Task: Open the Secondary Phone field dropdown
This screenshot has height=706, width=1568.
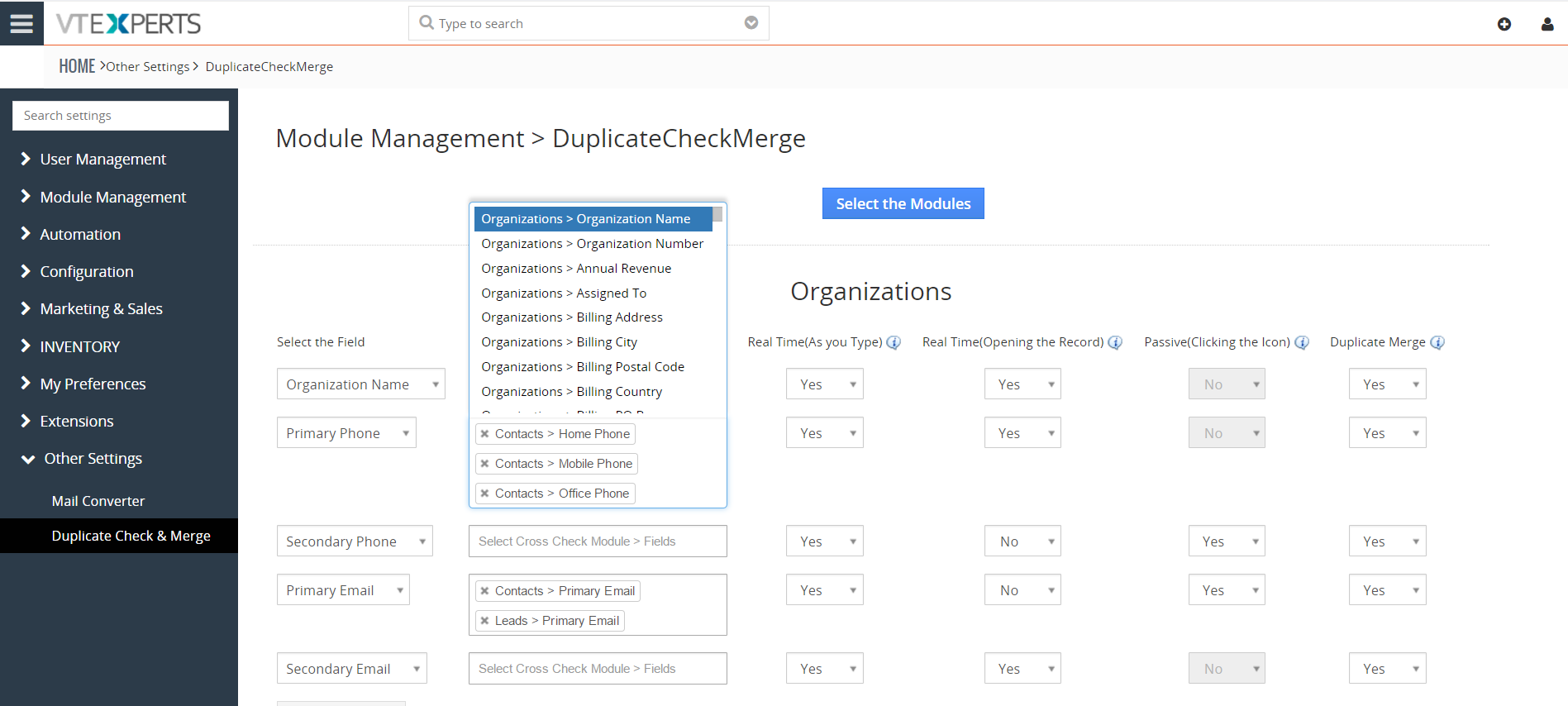Action: point(355,541)
